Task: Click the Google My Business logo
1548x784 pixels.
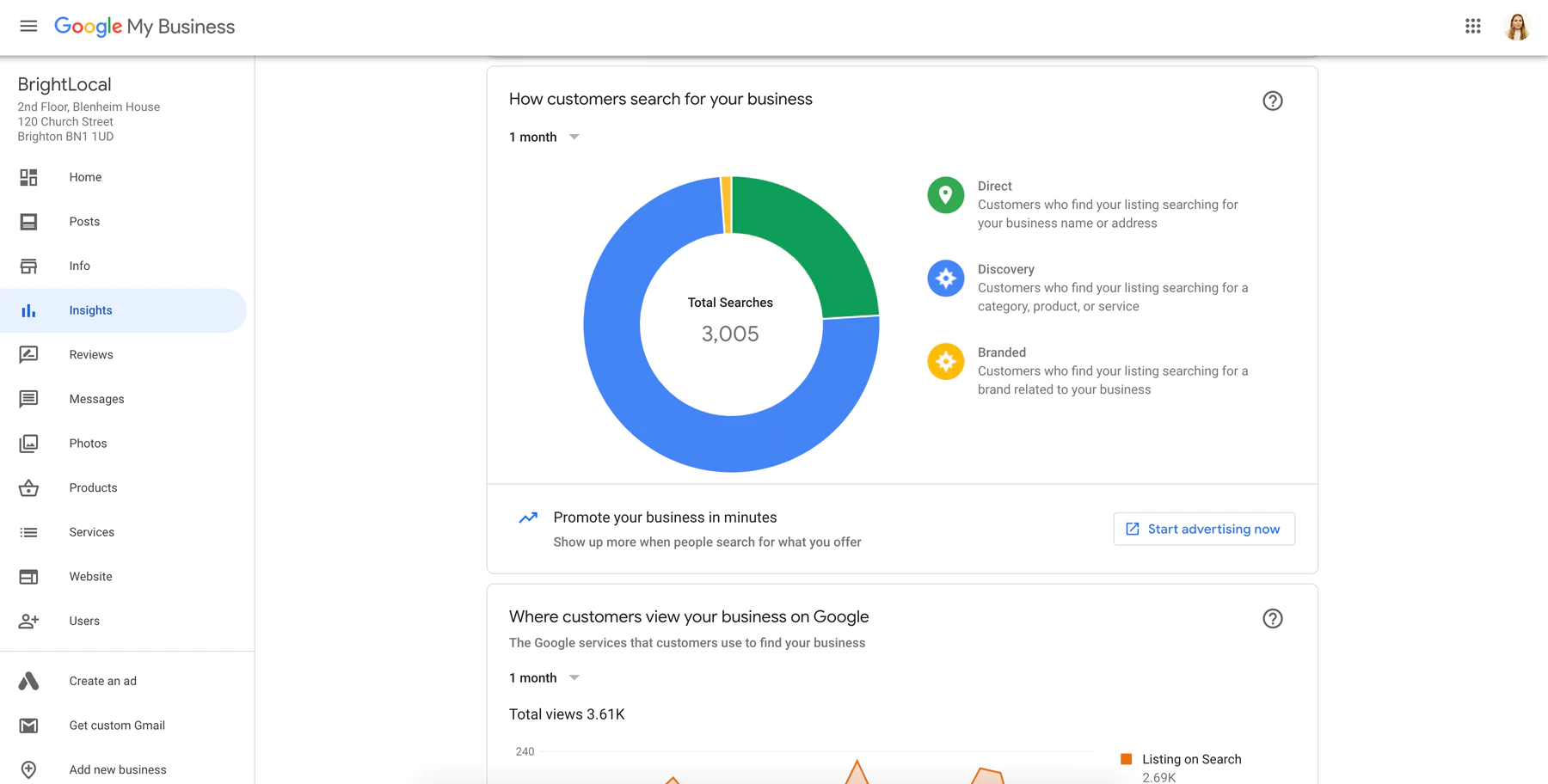Action: (x=144, y=27)
